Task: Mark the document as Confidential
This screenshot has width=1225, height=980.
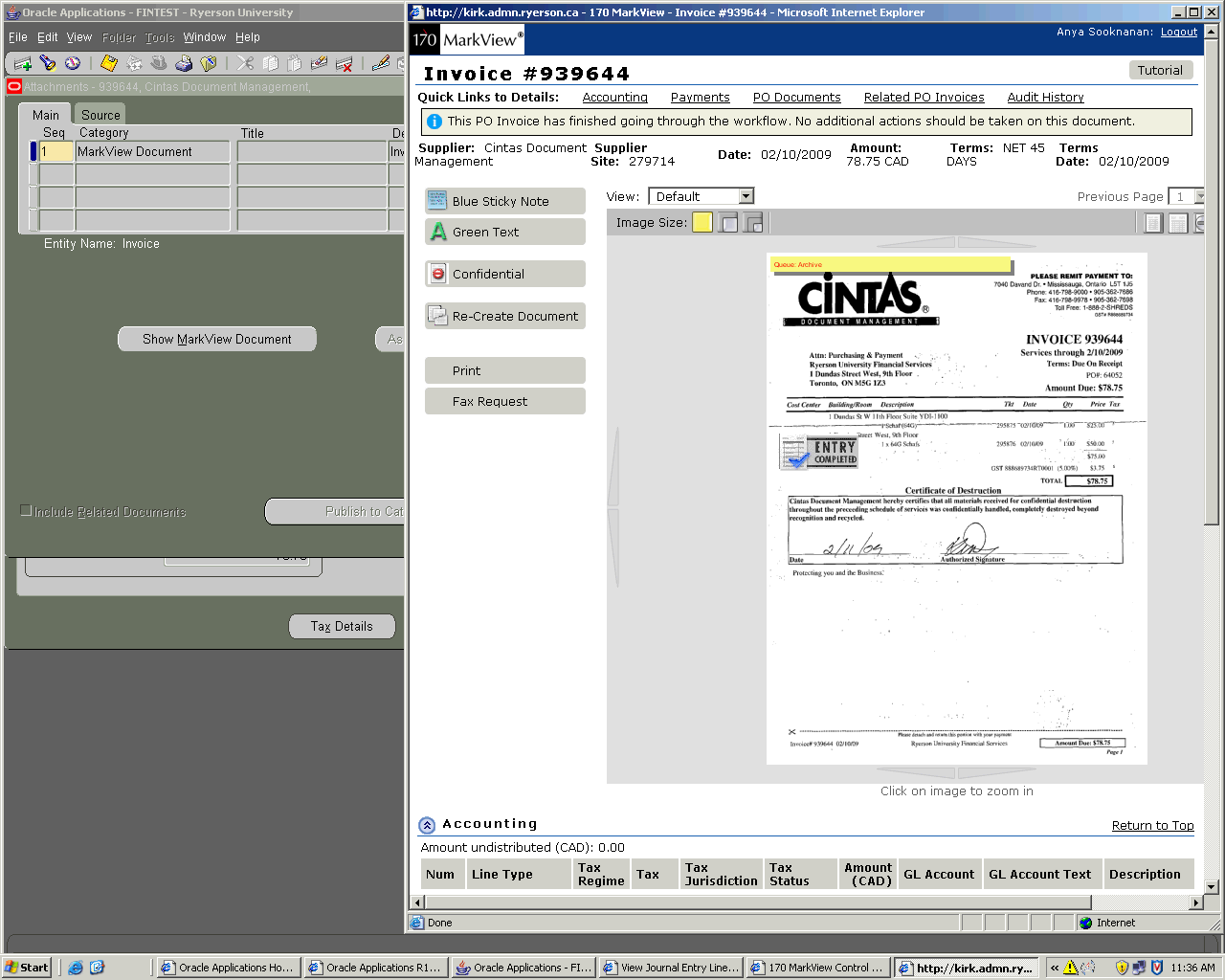Action: (504, 274)
